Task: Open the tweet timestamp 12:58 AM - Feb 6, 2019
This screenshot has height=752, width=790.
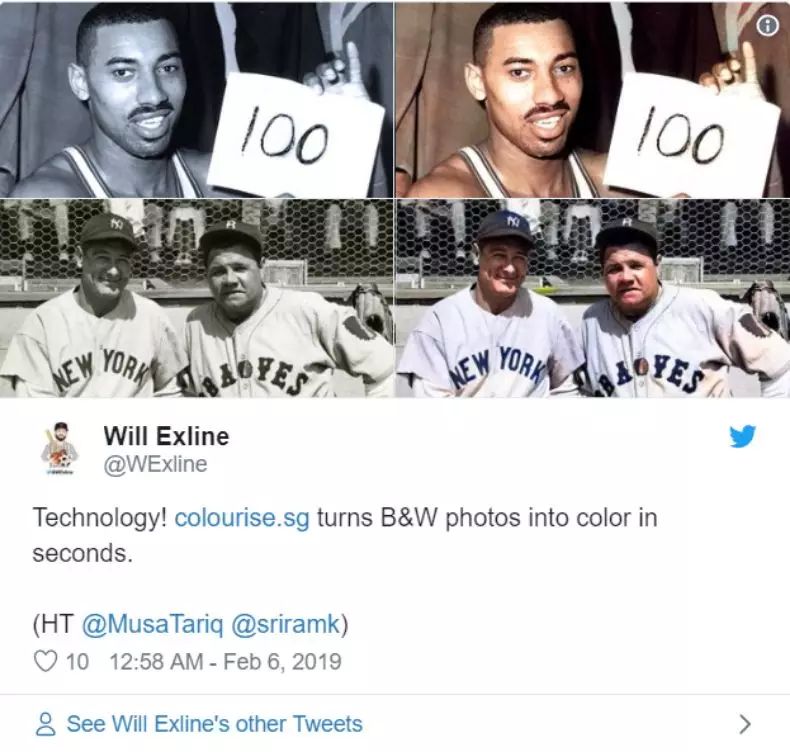Action: click(x=225, y=662)
